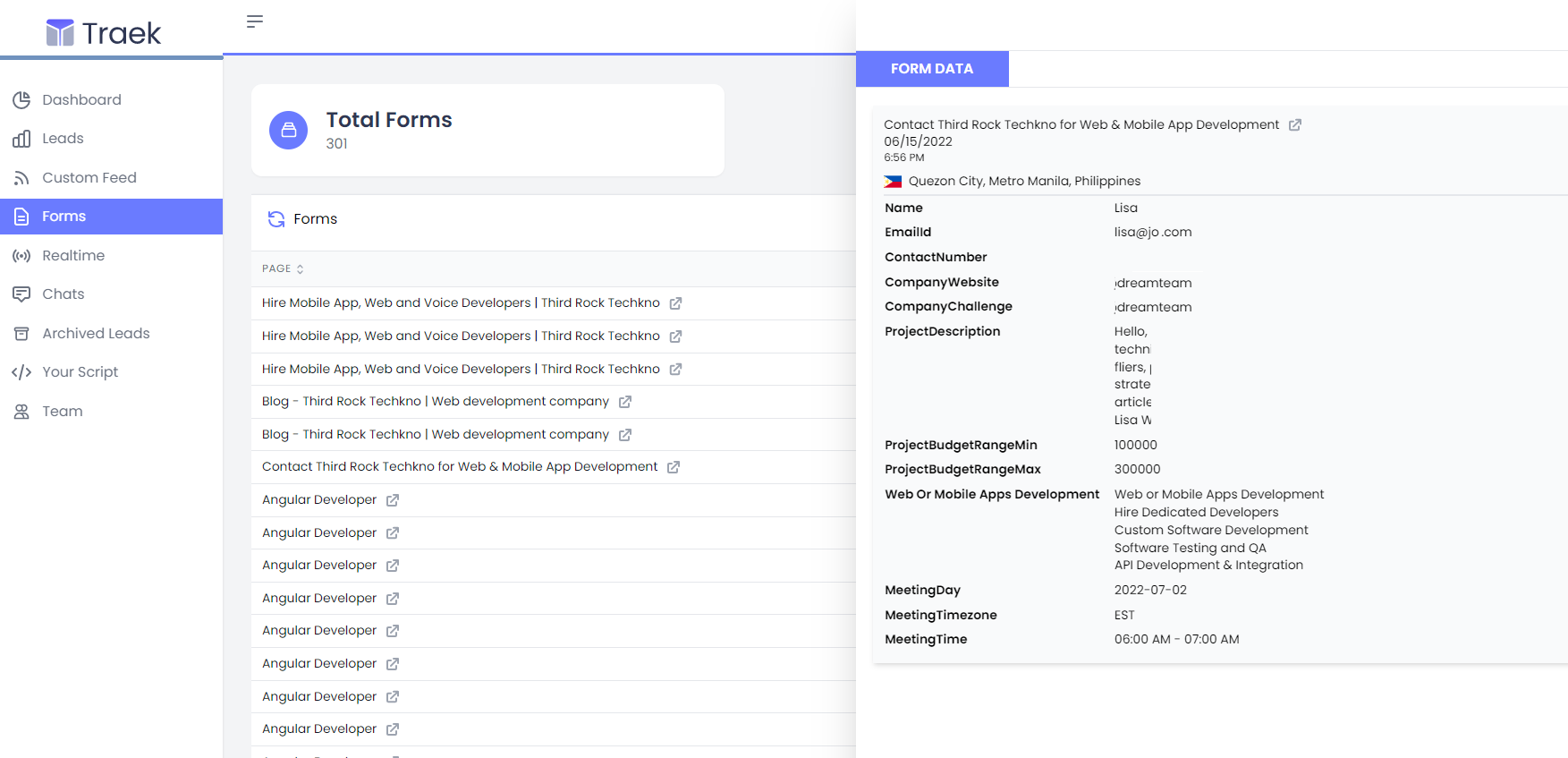Screen dimensions: 1568x758
Task: Click Quezon City, Metro Manila, Philippines location
Action: (x=1024, y=182)
